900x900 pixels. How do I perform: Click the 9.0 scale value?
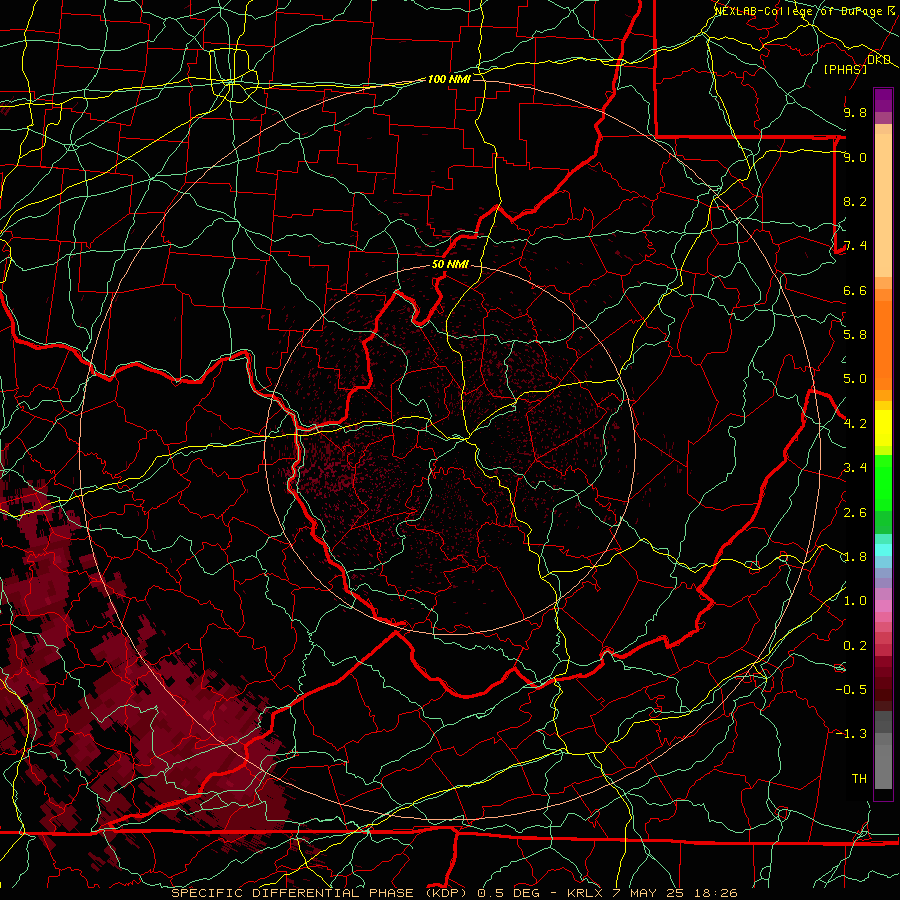click(x=855, y=157)
